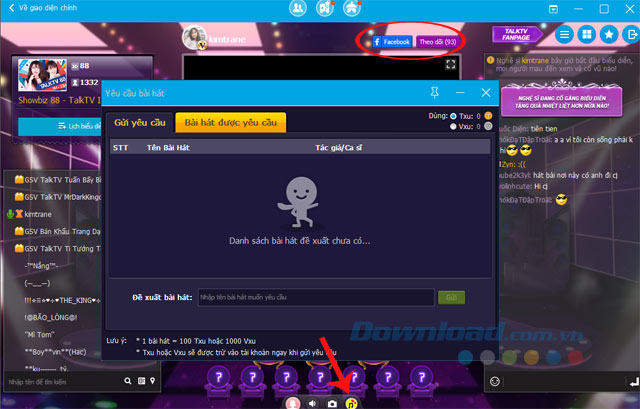Viewport: 640px width, 409px height.
Task: Select user THE_KING in list
Action: [63, 300]
